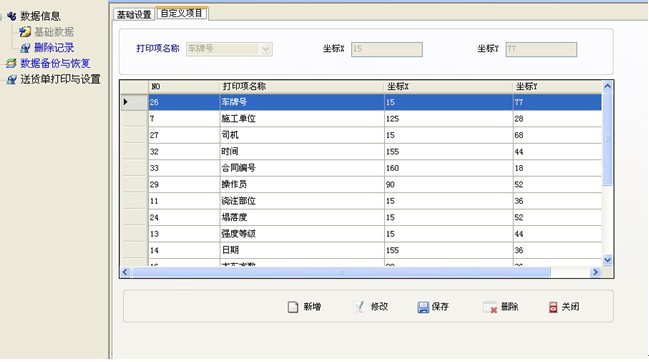Click the horizontal scrollbar thumb
Image resolution: width=649 pixels, height=362 pixels.
(x=341, y=272)
